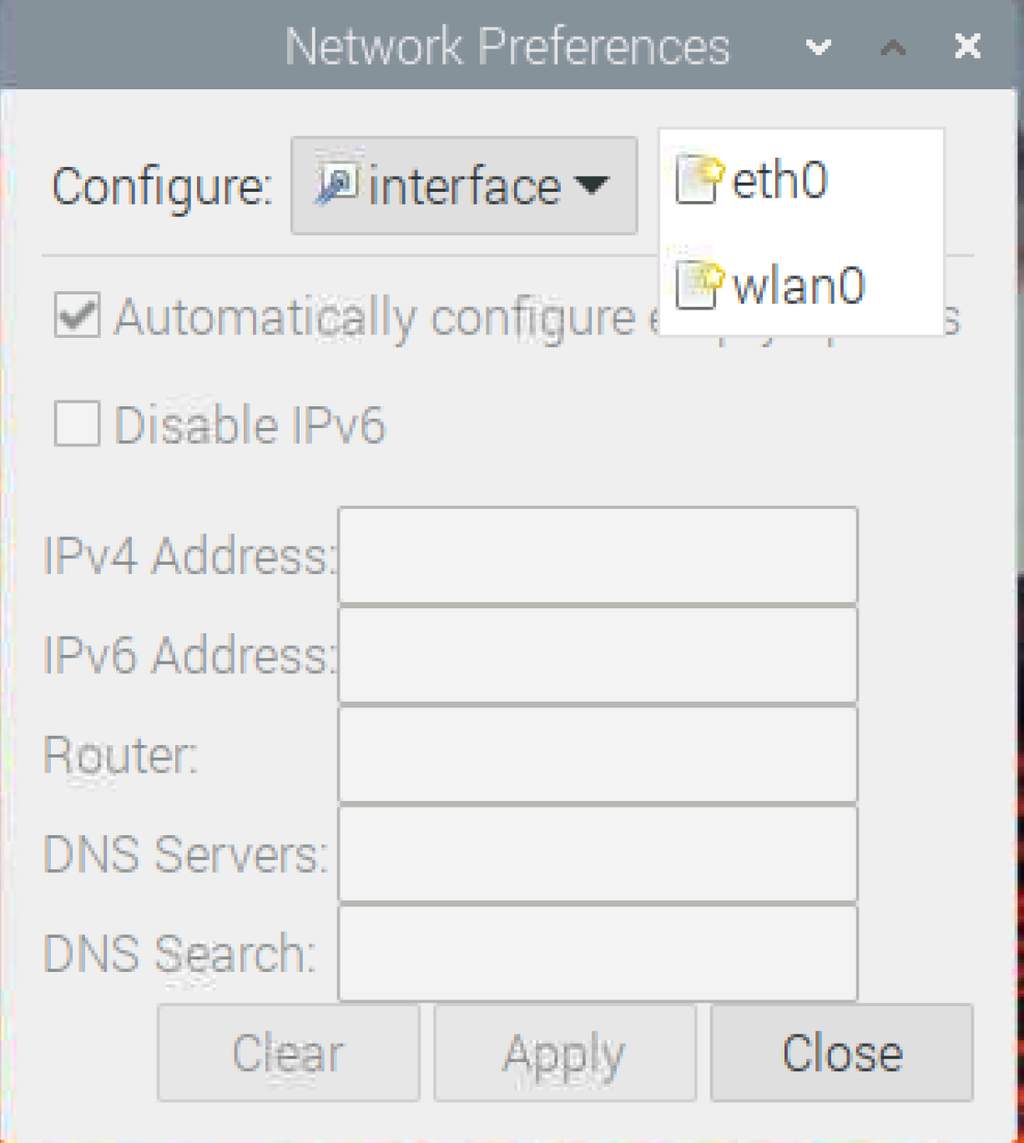The height and width of the screenshot is (1143, 1024).
Task: Click the Close button at bottom
Action: [842, 1053]
